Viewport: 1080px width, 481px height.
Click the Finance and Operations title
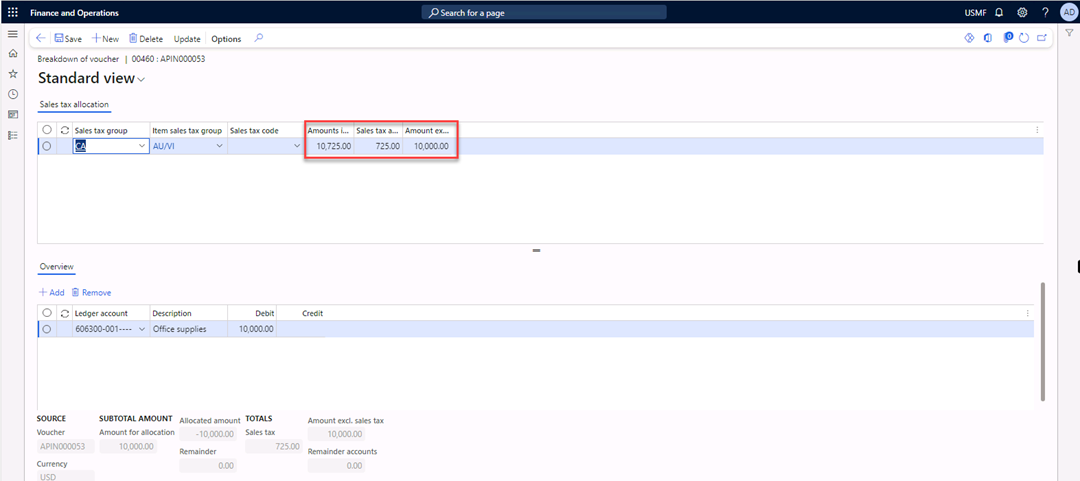click(x=74, y=13)
